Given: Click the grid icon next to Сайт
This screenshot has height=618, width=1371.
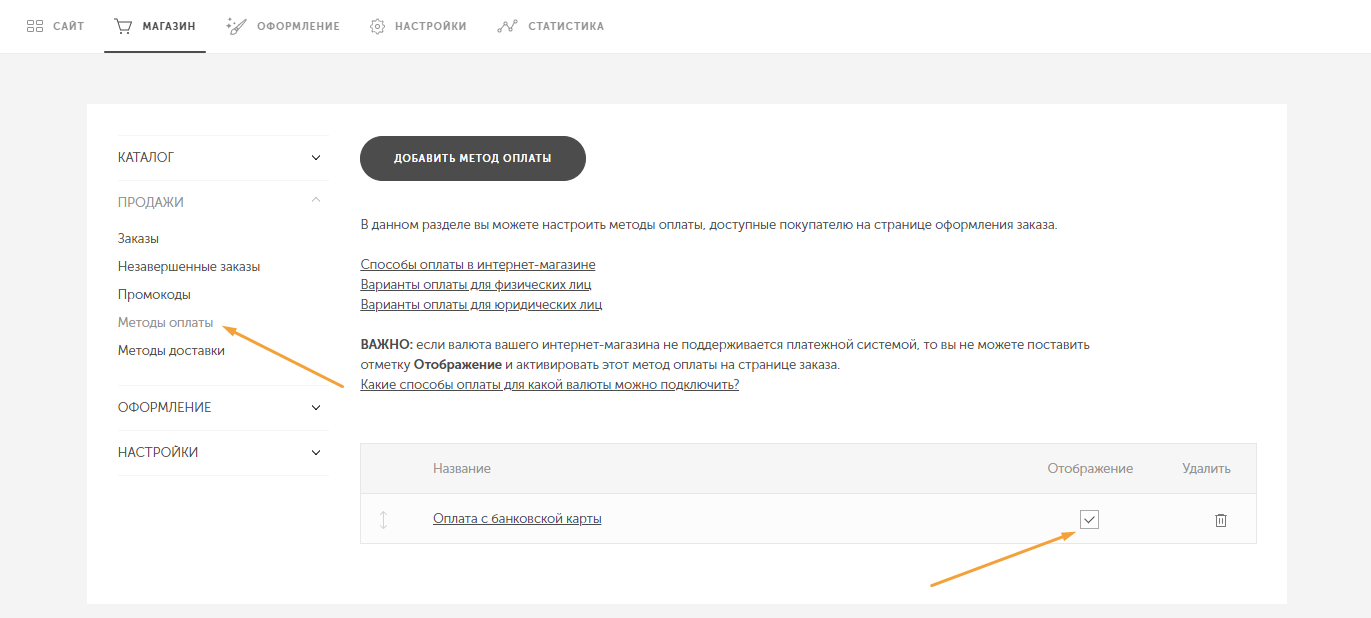Looking at the screenshot, I should [x=35, y=26].
